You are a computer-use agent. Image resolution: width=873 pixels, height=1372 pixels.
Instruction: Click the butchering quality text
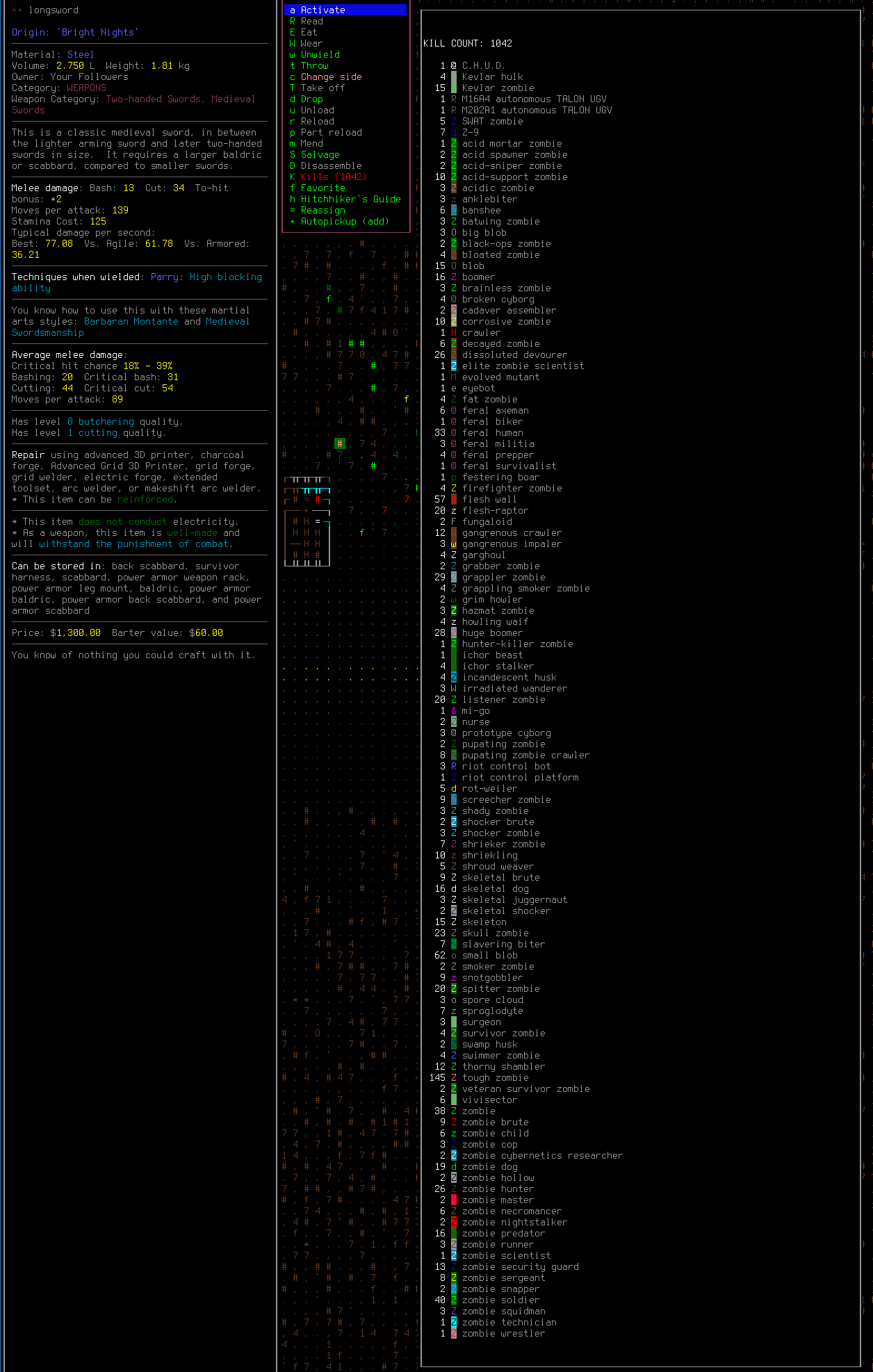pos(106,421)
